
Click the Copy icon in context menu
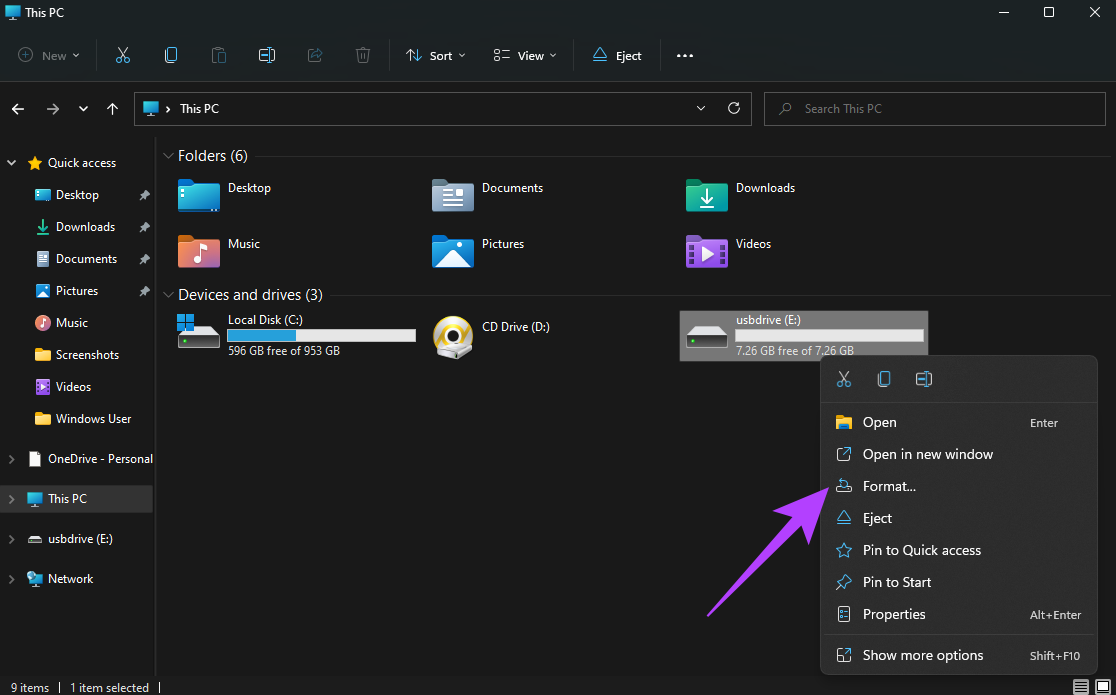point(884,379)
